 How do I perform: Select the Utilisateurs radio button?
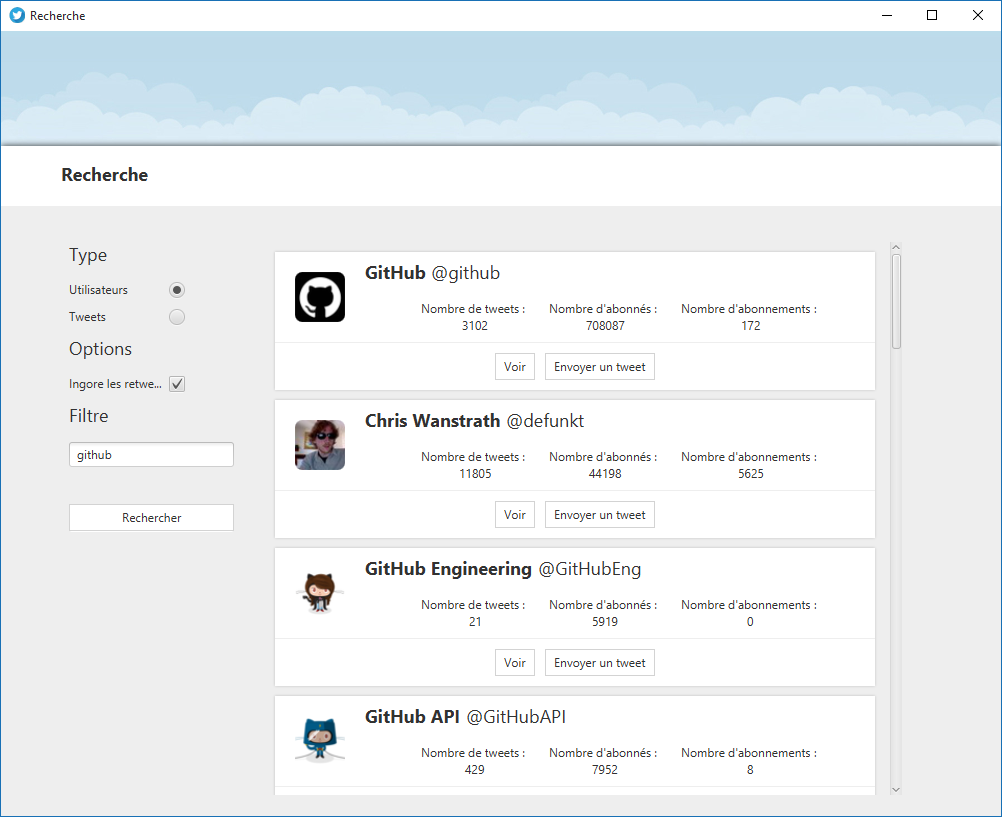point(177,290)
